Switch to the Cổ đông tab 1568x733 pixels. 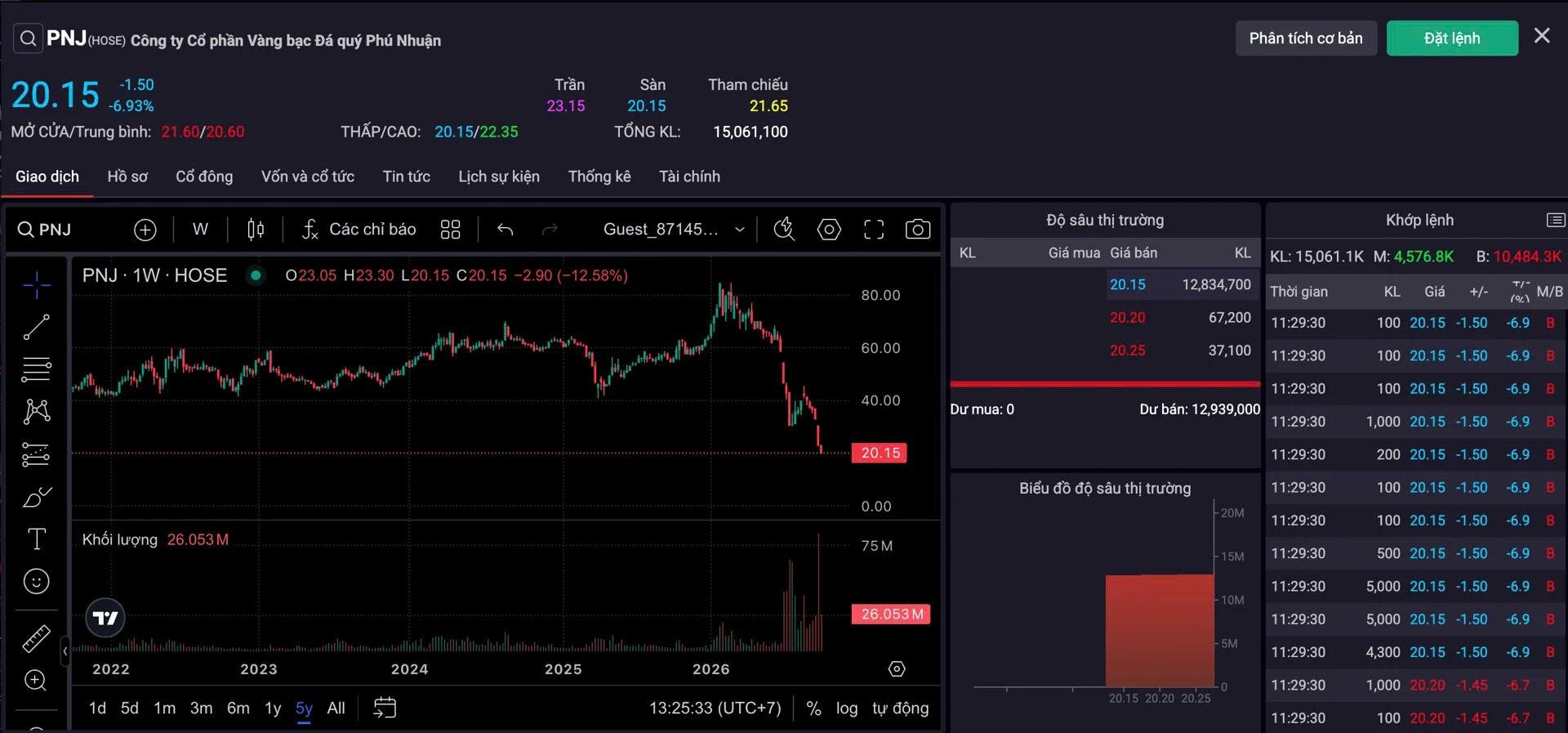click(204, 177)
